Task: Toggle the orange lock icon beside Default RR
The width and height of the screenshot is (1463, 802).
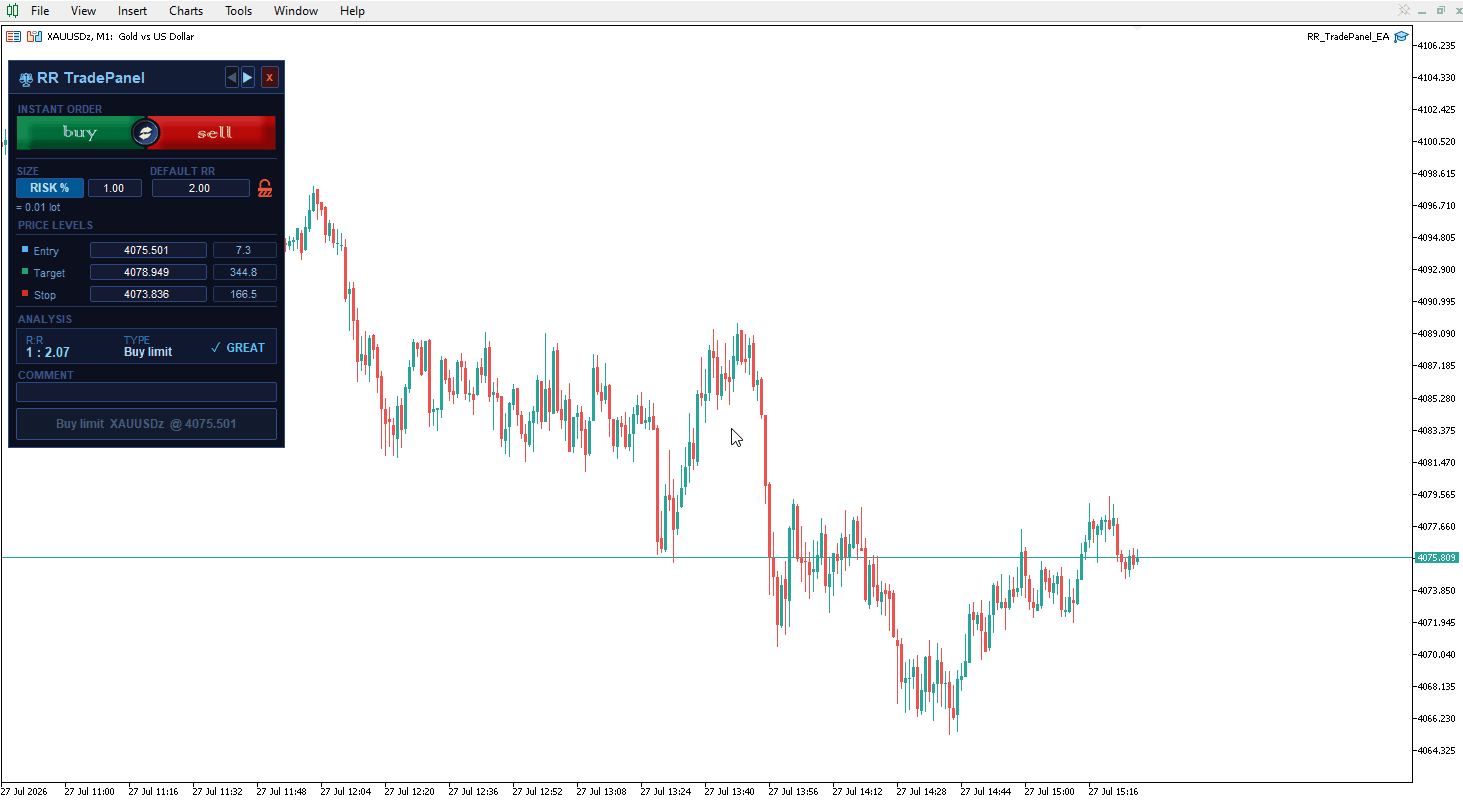Action: 265,188
